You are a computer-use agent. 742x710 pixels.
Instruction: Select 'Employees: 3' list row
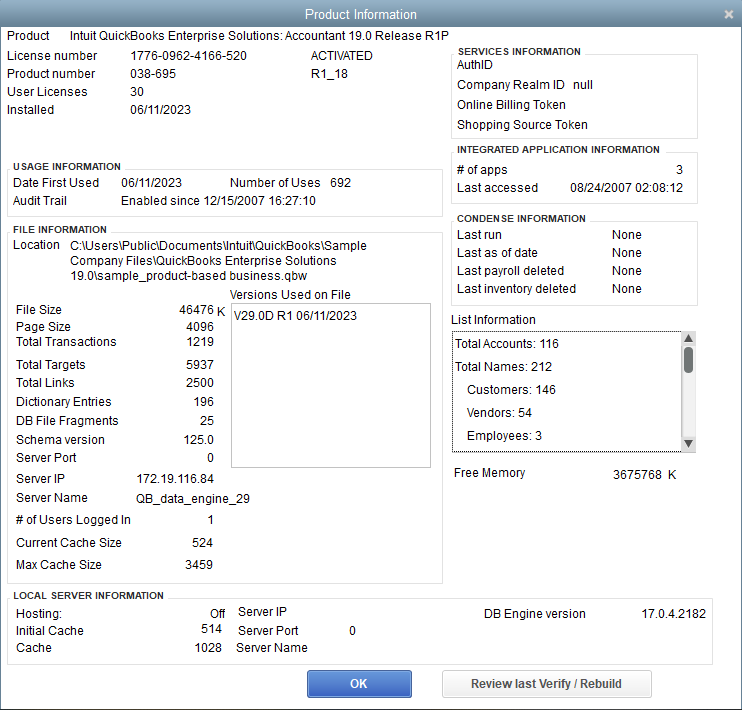coord(567,435)
